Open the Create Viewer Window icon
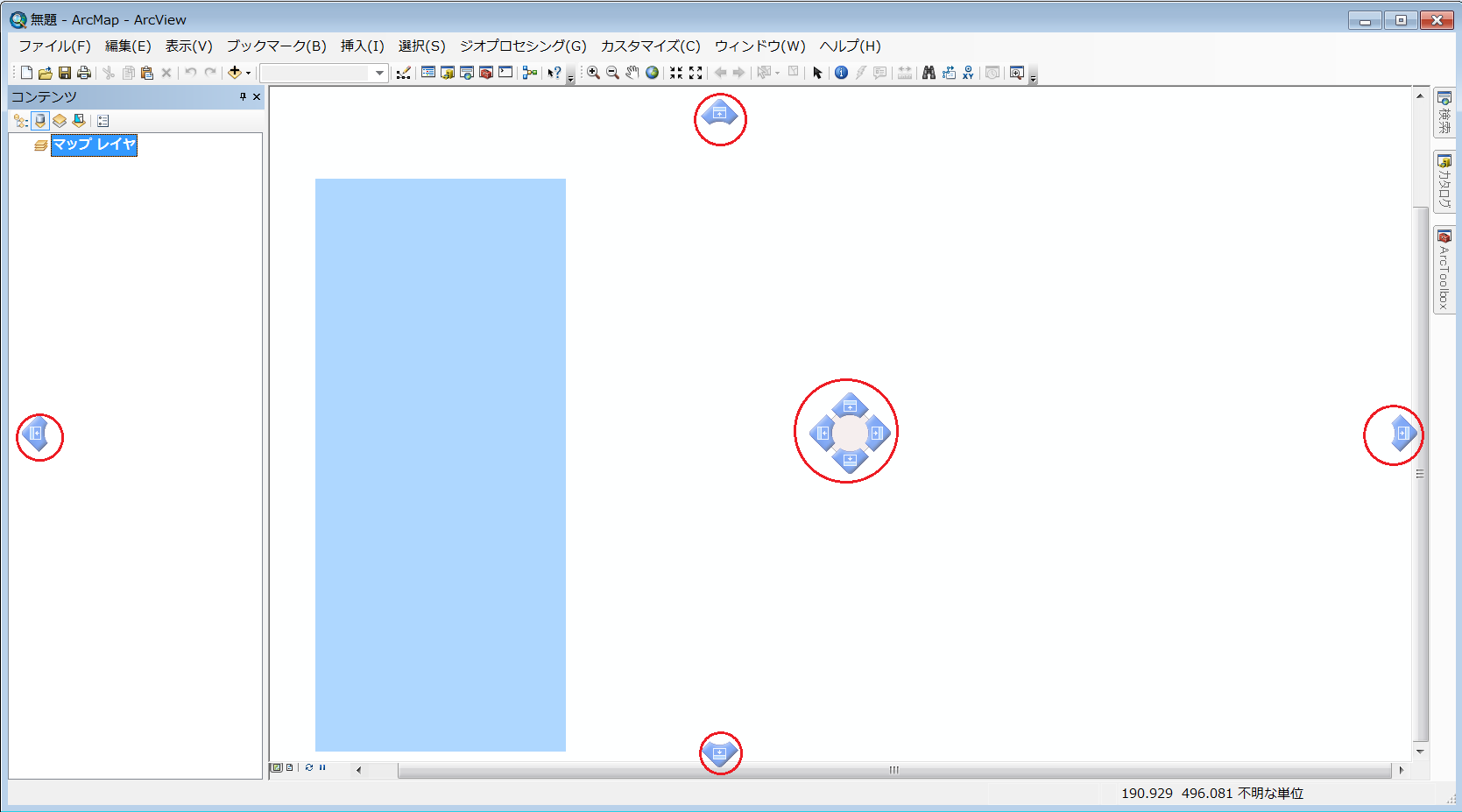The height and width of the screenshot is (812, 1462). pos(1016,73)
